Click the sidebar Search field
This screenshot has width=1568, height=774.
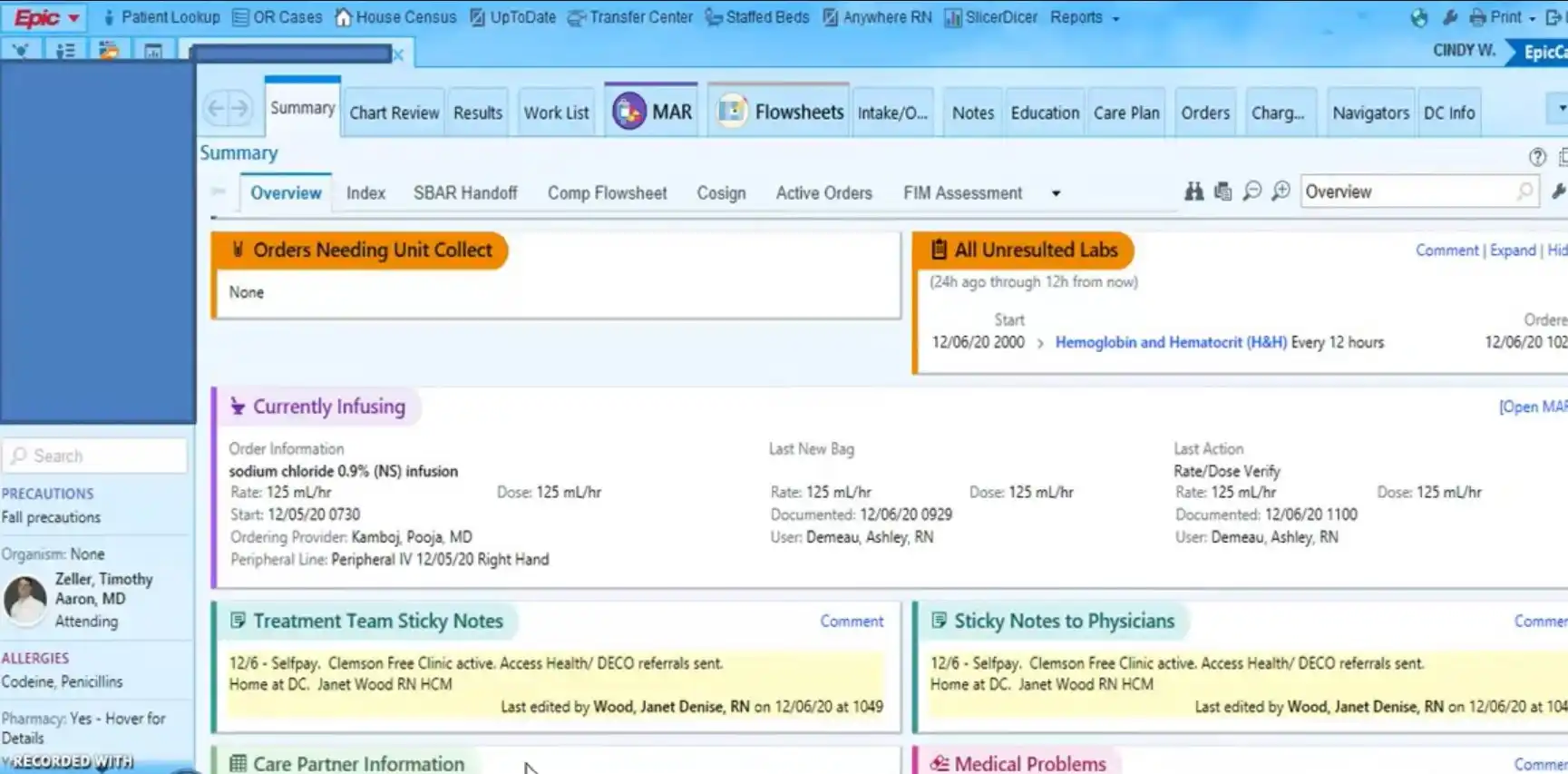95,456
